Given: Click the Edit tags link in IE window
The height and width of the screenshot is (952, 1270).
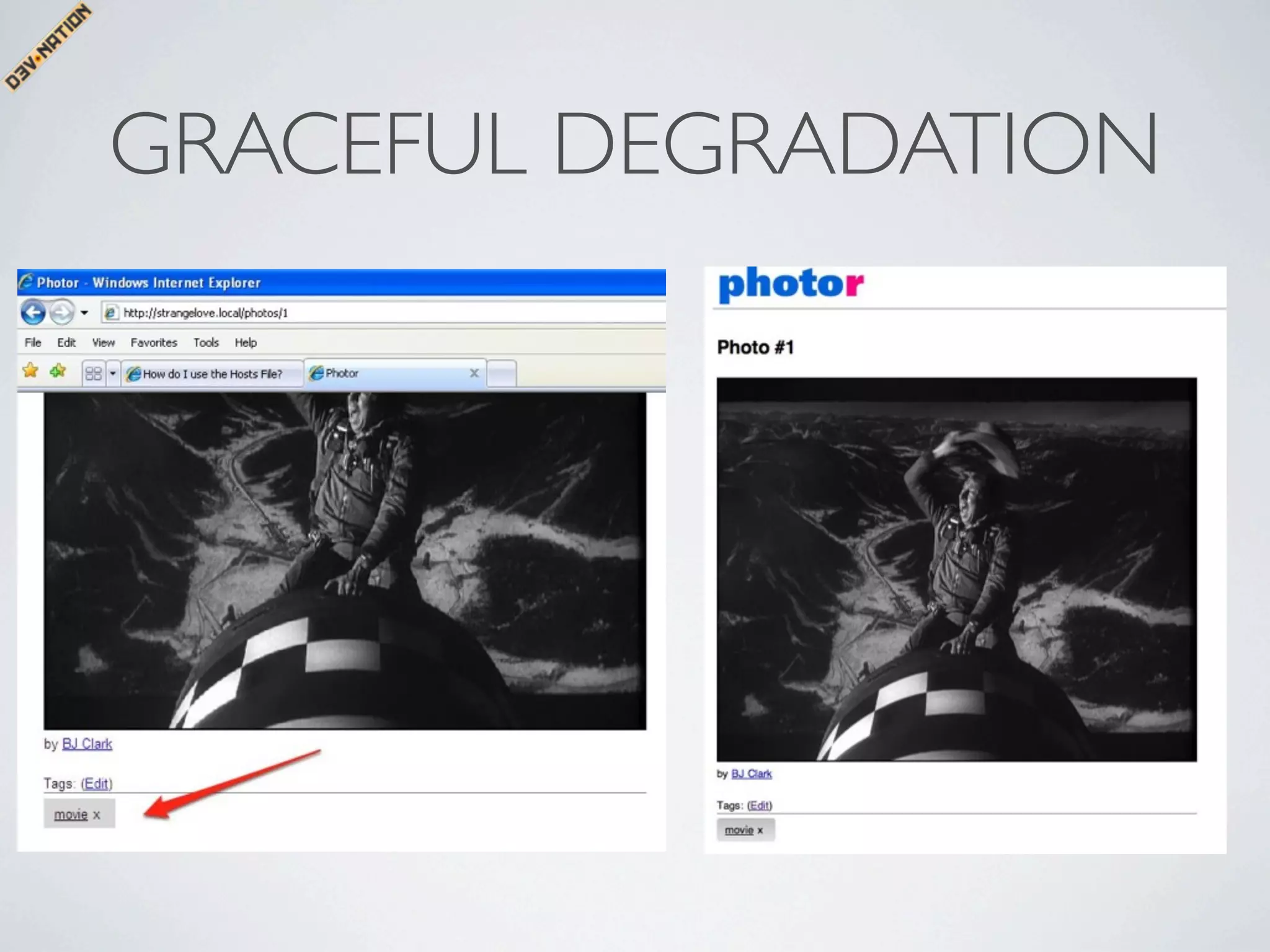Looking at the screenshot, I should pos(97,783).
